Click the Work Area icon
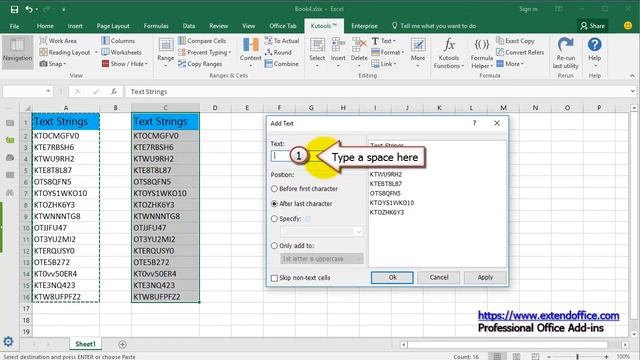This screenshot has height=360, width=640. pos(43,41)
